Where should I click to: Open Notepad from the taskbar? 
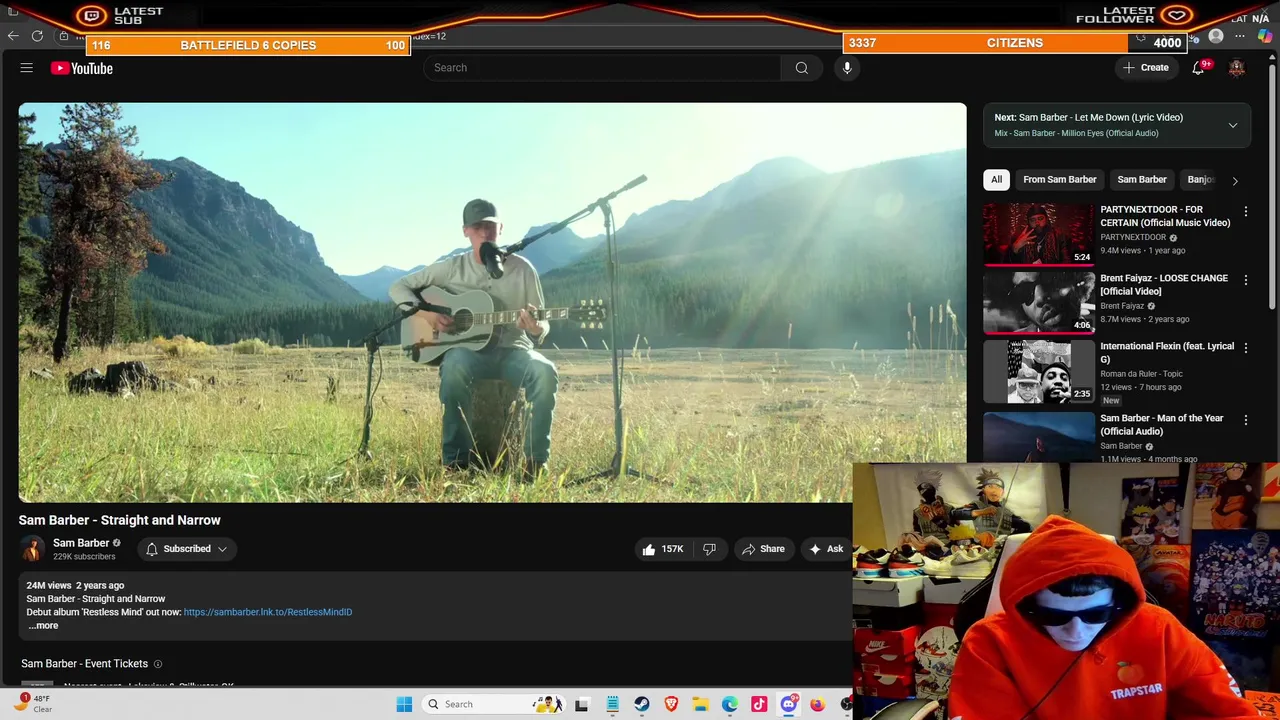coord(612,704)
